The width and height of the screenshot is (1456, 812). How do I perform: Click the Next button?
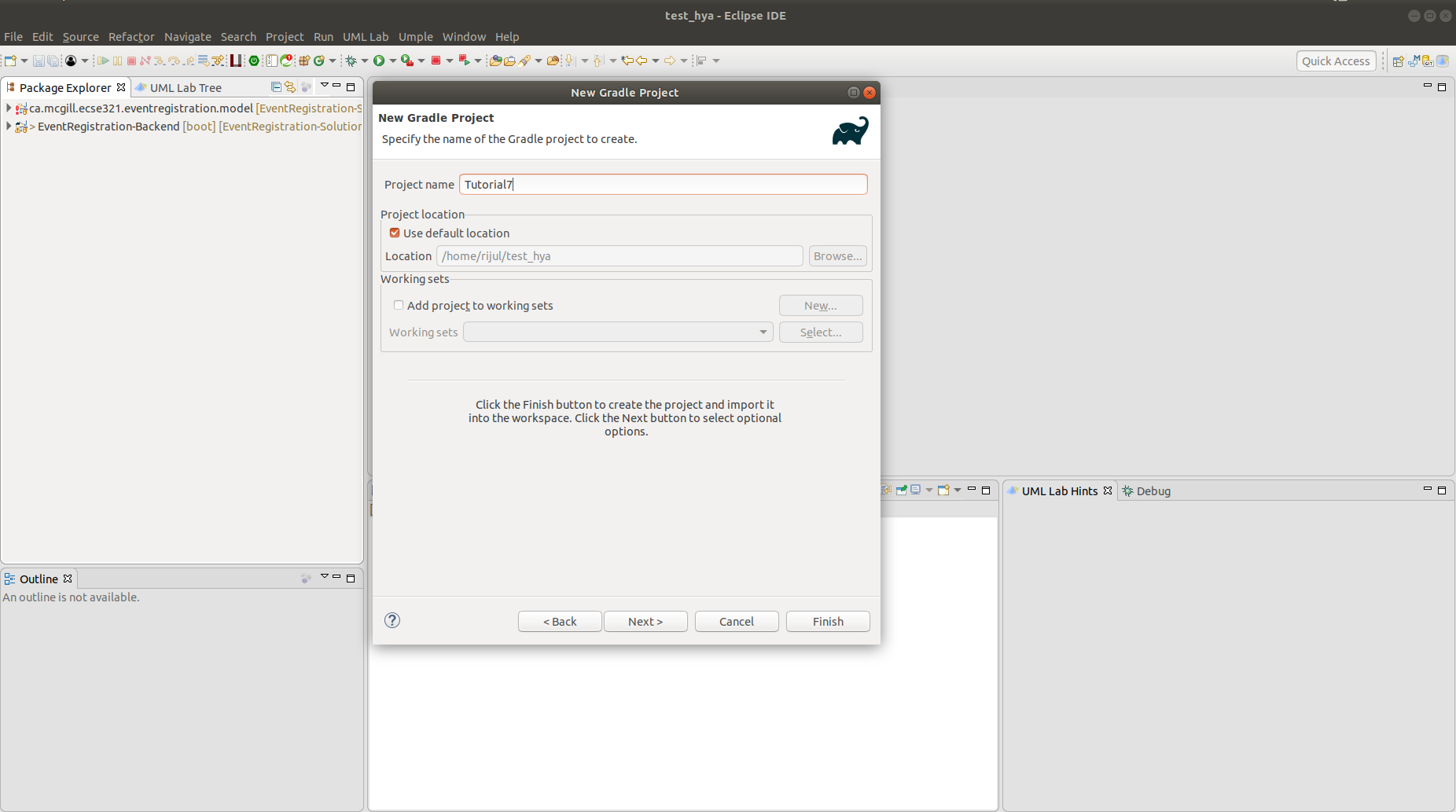click(x=645, y=621)
